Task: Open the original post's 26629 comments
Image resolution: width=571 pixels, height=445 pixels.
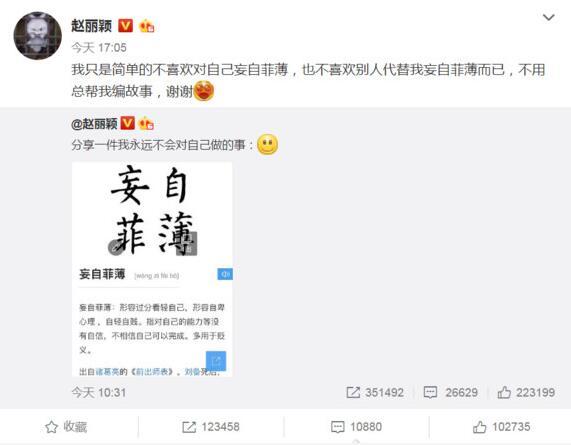Action: [451, 392]
